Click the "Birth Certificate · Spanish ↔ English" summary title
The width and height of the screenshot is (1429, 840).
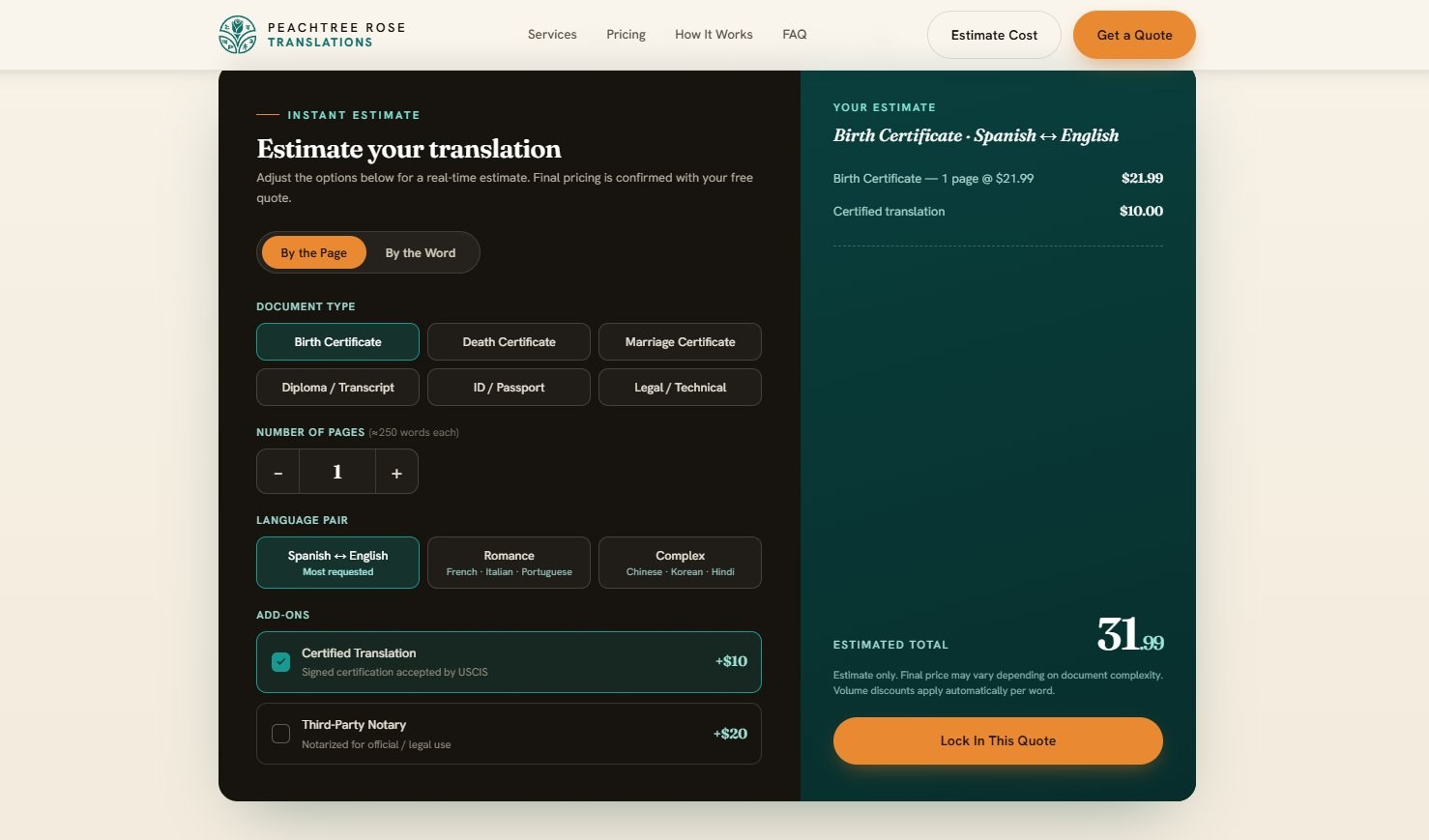[976, 135]
